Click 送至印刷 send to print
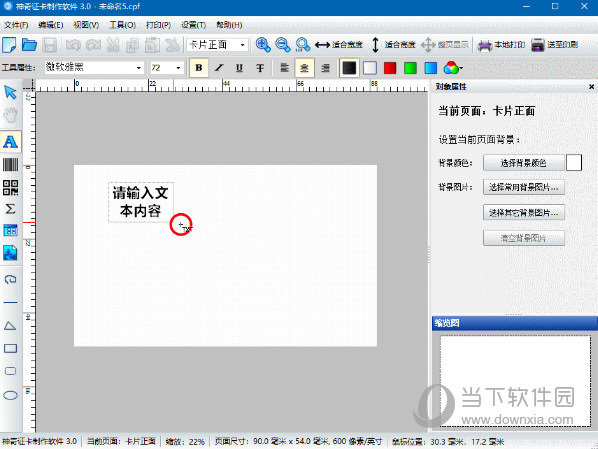The height and width of the screenshot is (449, 598). [x=554, y=45]
